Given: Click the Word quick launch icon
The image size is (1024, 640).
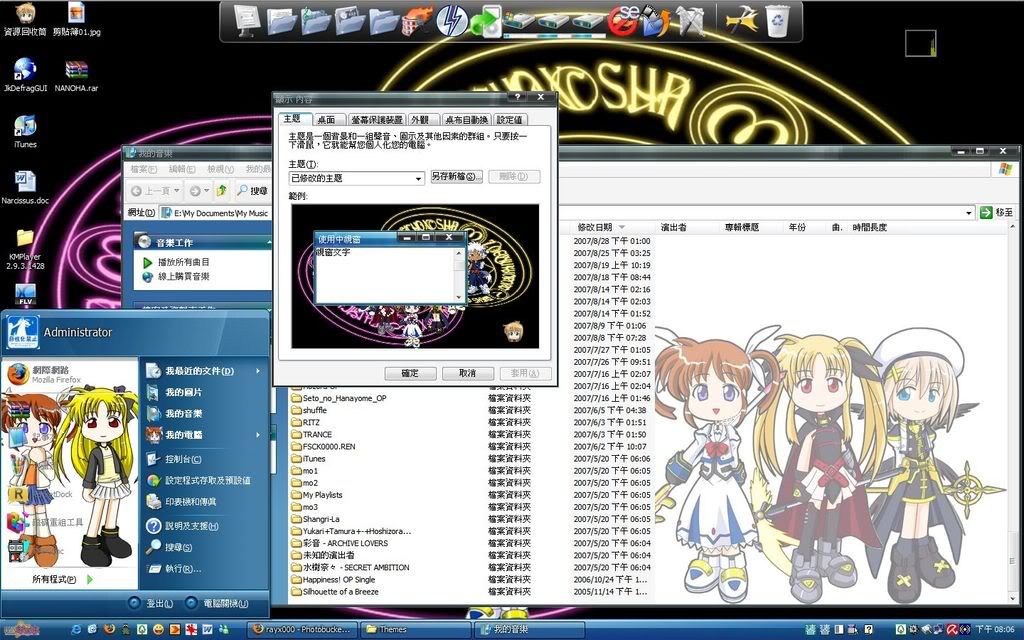Looking at the screenshot, I should 208,630.
